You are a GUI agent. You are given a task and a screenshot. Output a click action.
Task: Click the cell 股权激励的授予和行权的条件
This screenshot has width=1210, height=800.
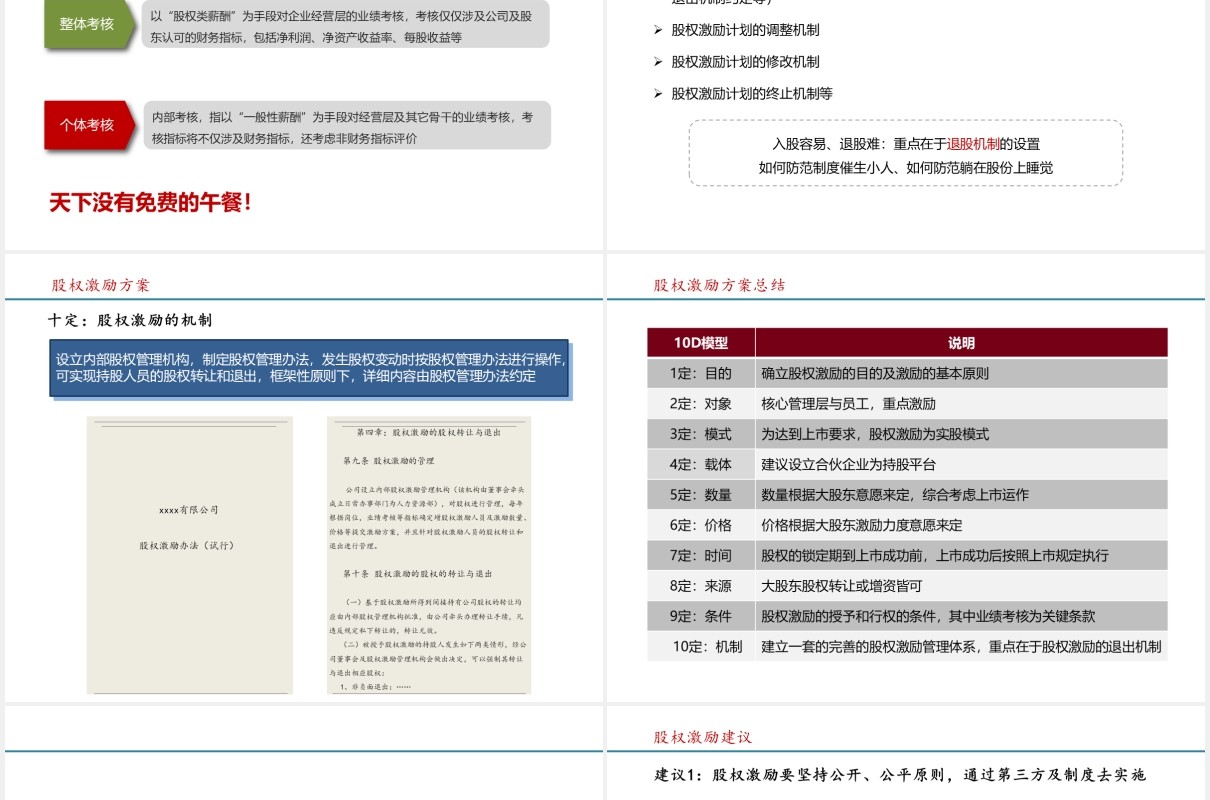coord(961,616)
